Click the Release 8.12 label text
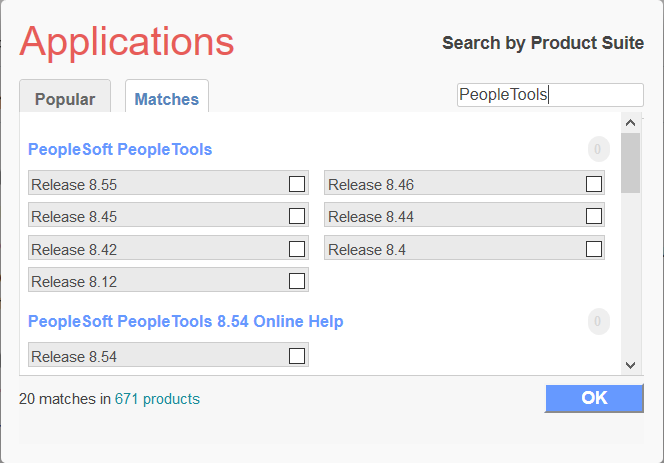 (x=74, y=282)
